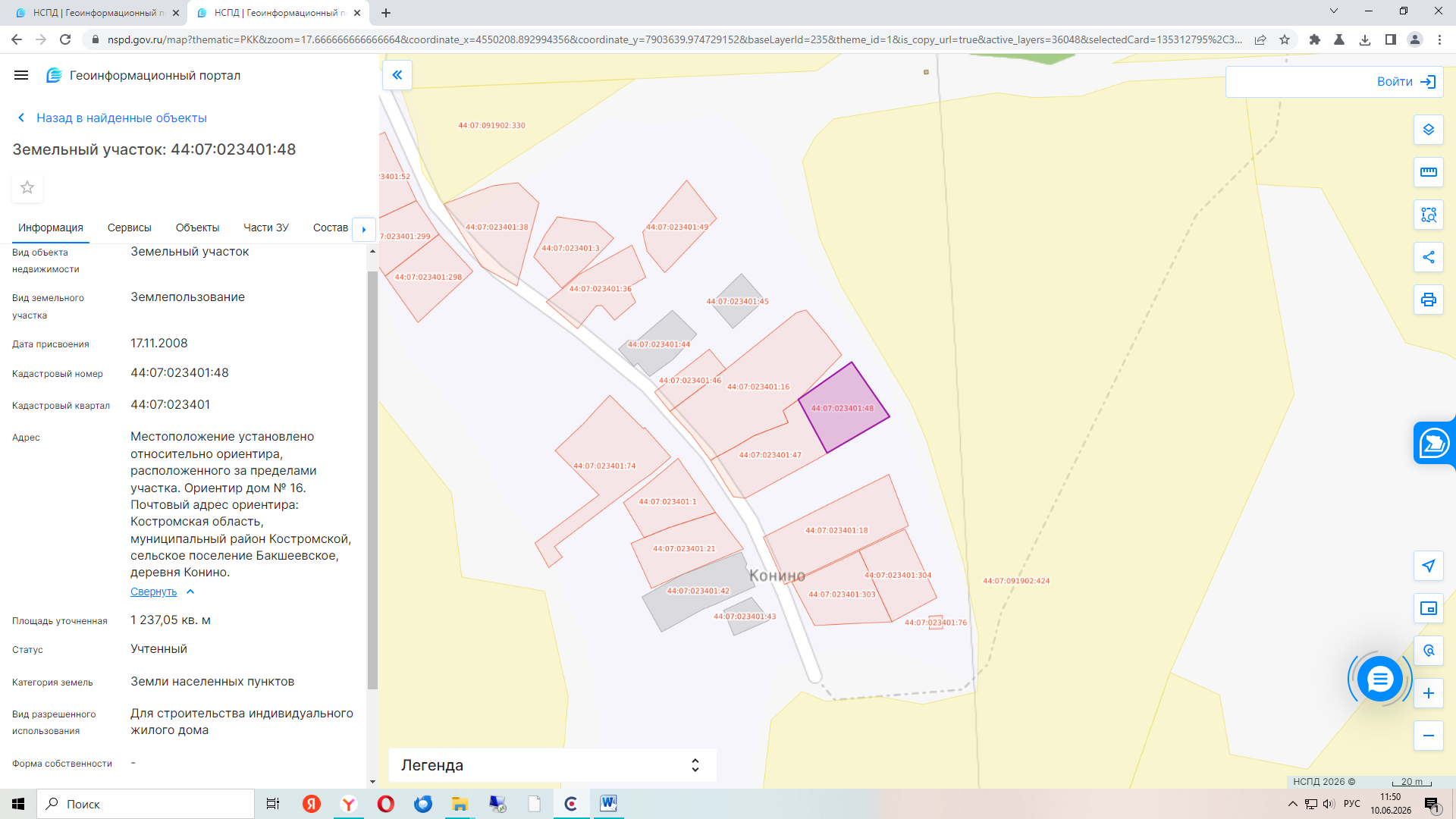Open the map layers panel icon
This screenshot has height=819, width=1456.
pyautogui.click(x=1429, y=130)
